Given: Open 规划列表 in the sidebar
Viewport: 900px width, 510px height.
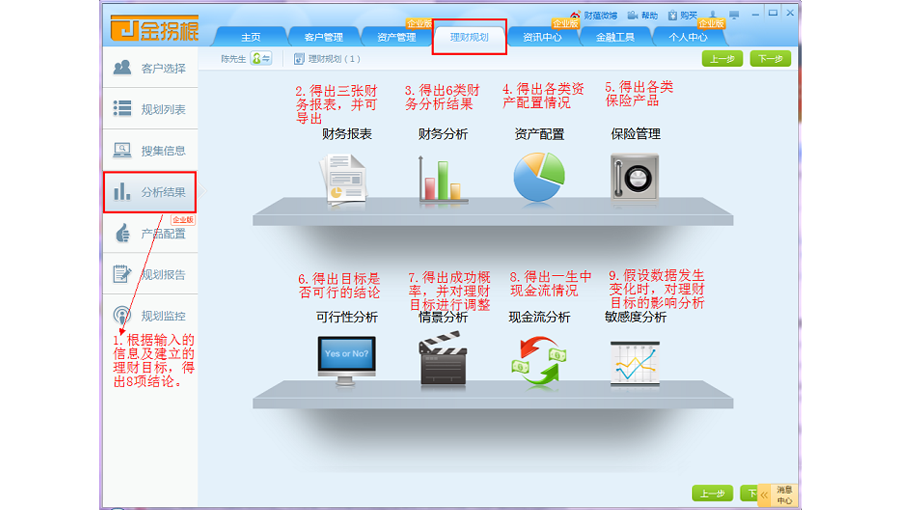Looking at the screenshot, I should 150,109.
